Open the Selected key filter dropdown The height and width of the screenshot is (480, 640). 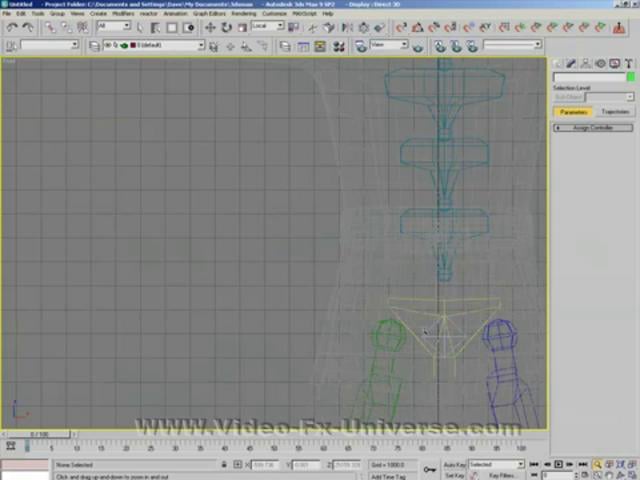tap(496, 464)
